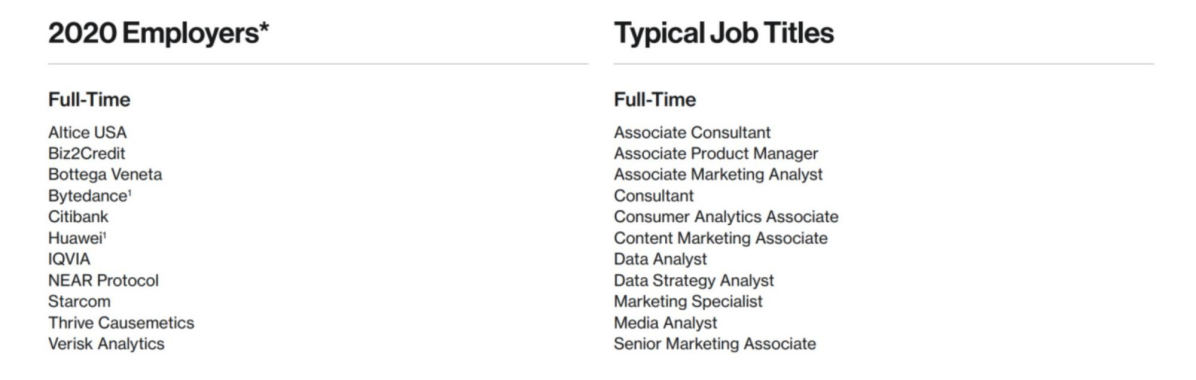This screenshot has height=380, width=1196.
Task: Choose Citibank from the employer list
Action: pyautogui.click(x=78, y=217)
